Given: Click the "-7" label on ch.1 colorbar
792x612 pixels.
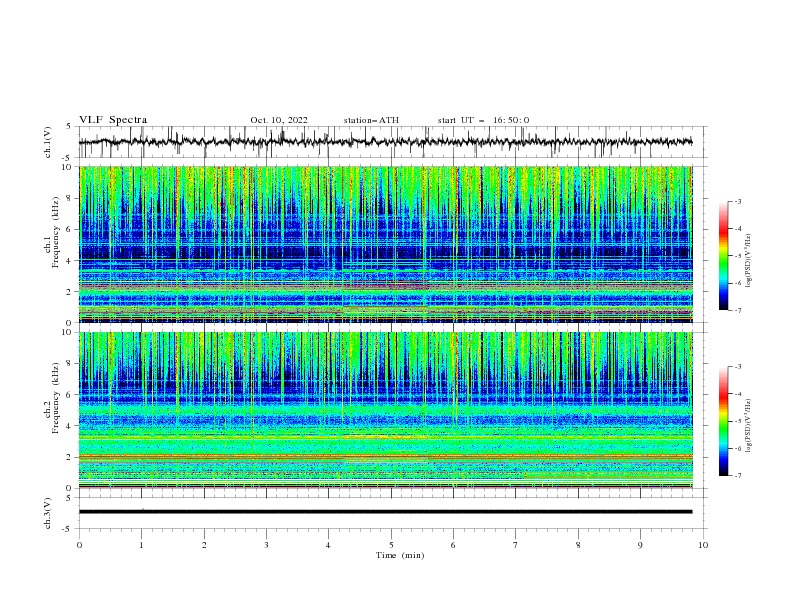Looking at the screenshot, I should point(738,310).
